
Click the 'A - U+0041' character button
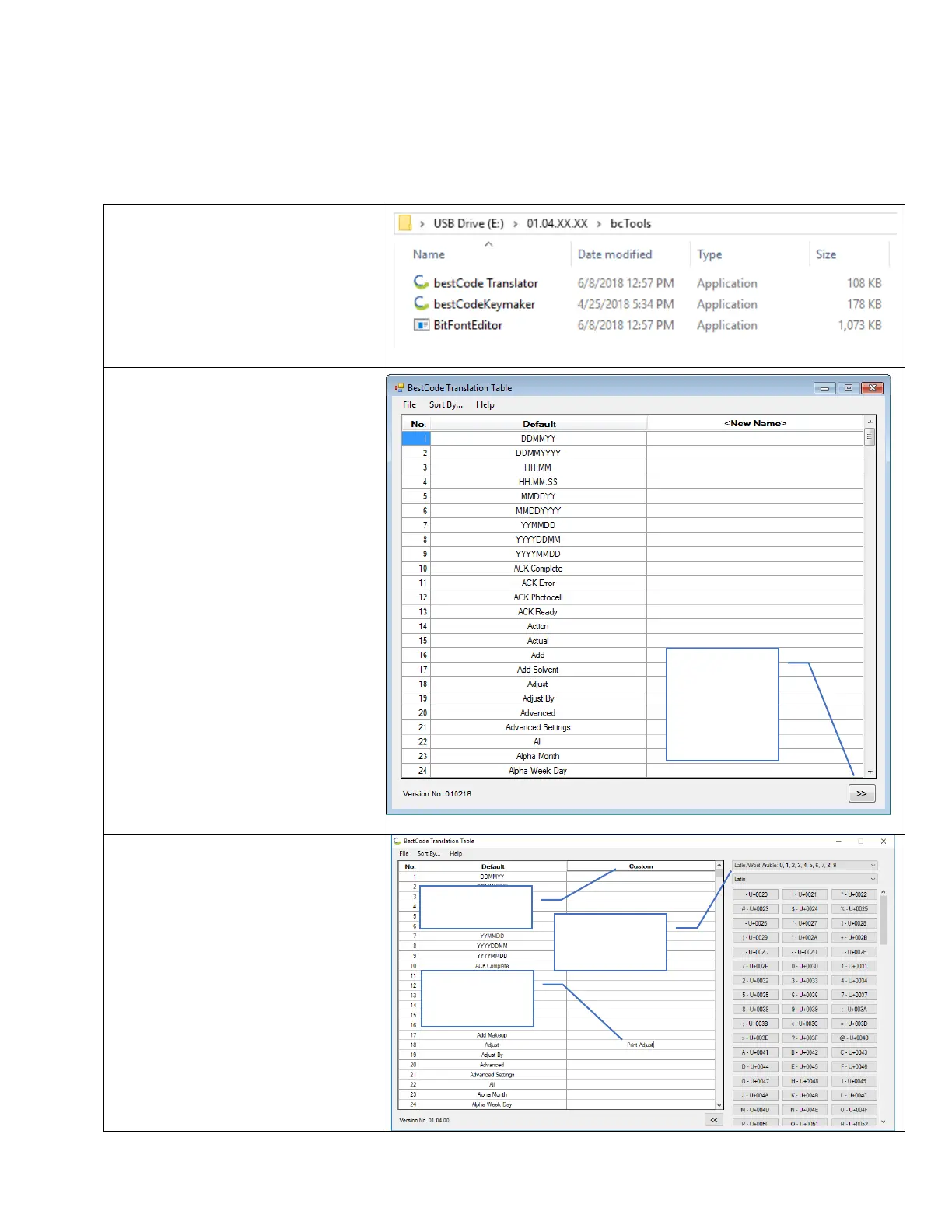754,1052
